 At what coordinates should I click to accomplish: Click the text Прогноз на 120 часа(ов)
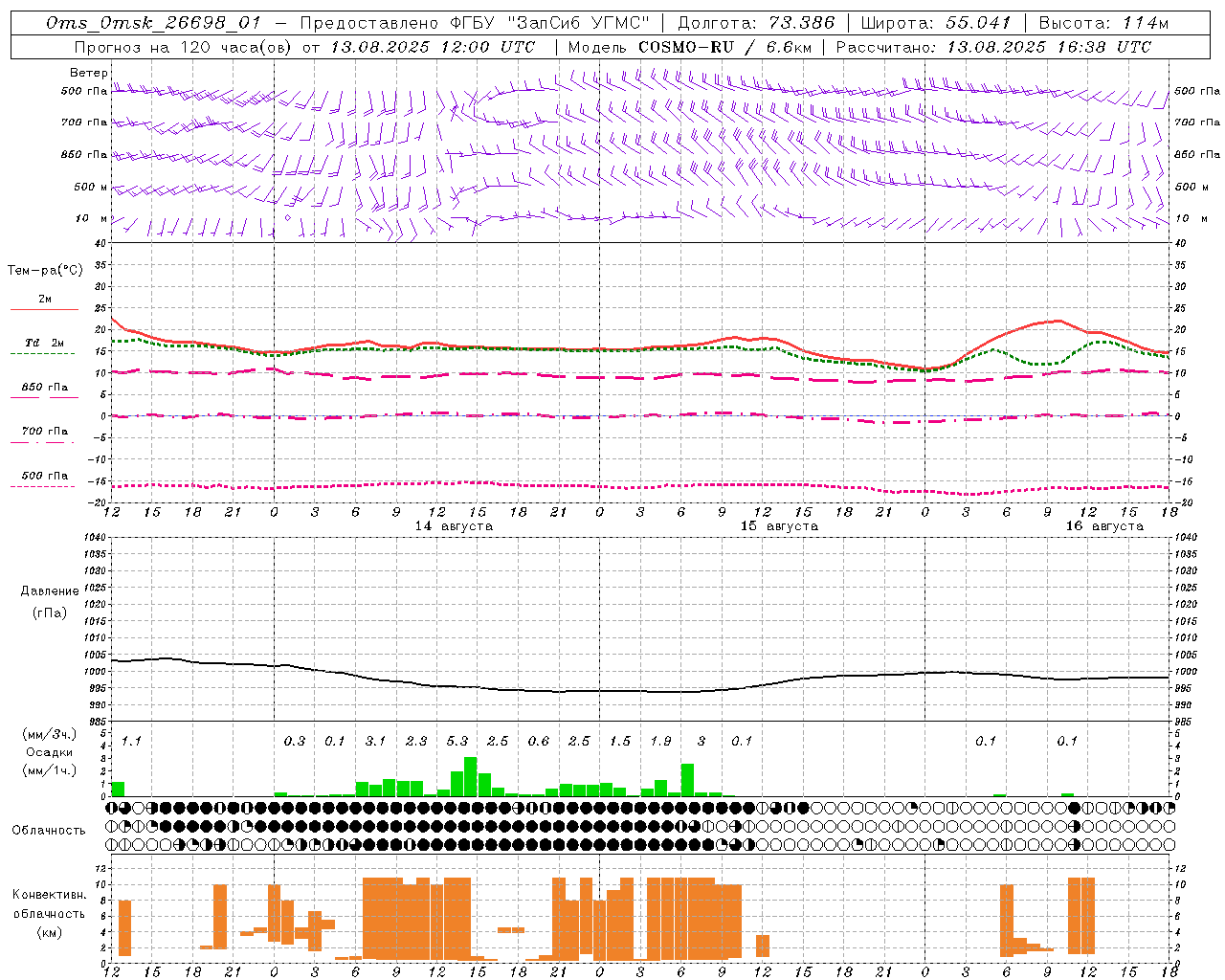tap(184, 47)
